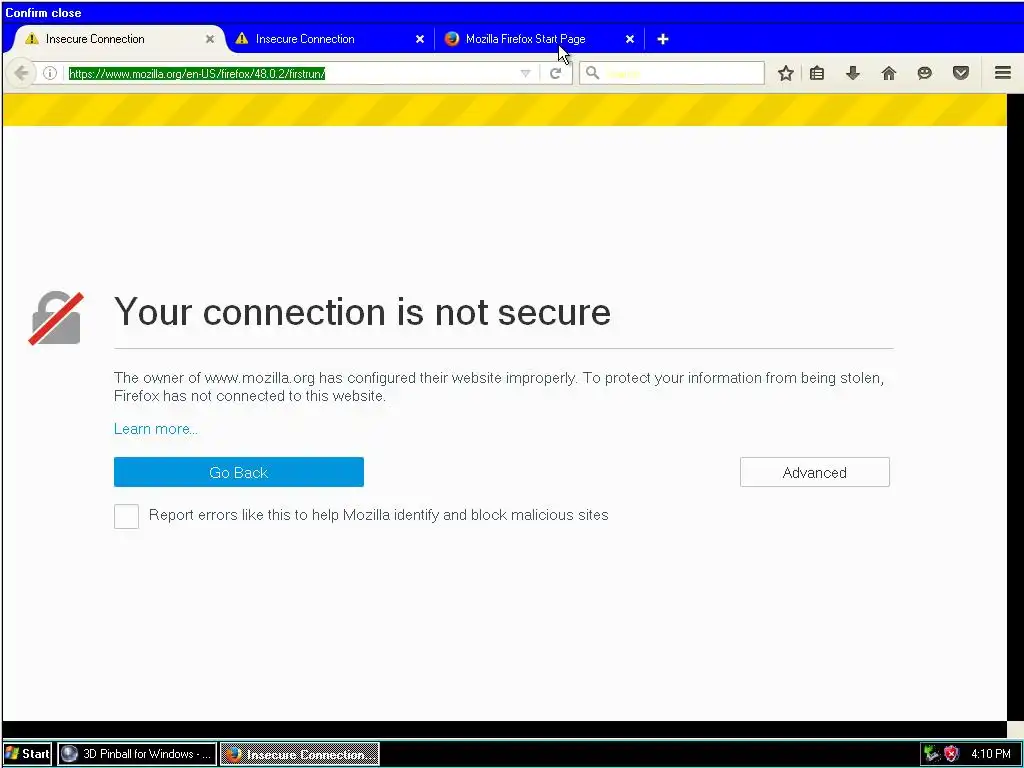Open Hello chat smiley icon
This screenshot has height=768, width=1024.
924,73
